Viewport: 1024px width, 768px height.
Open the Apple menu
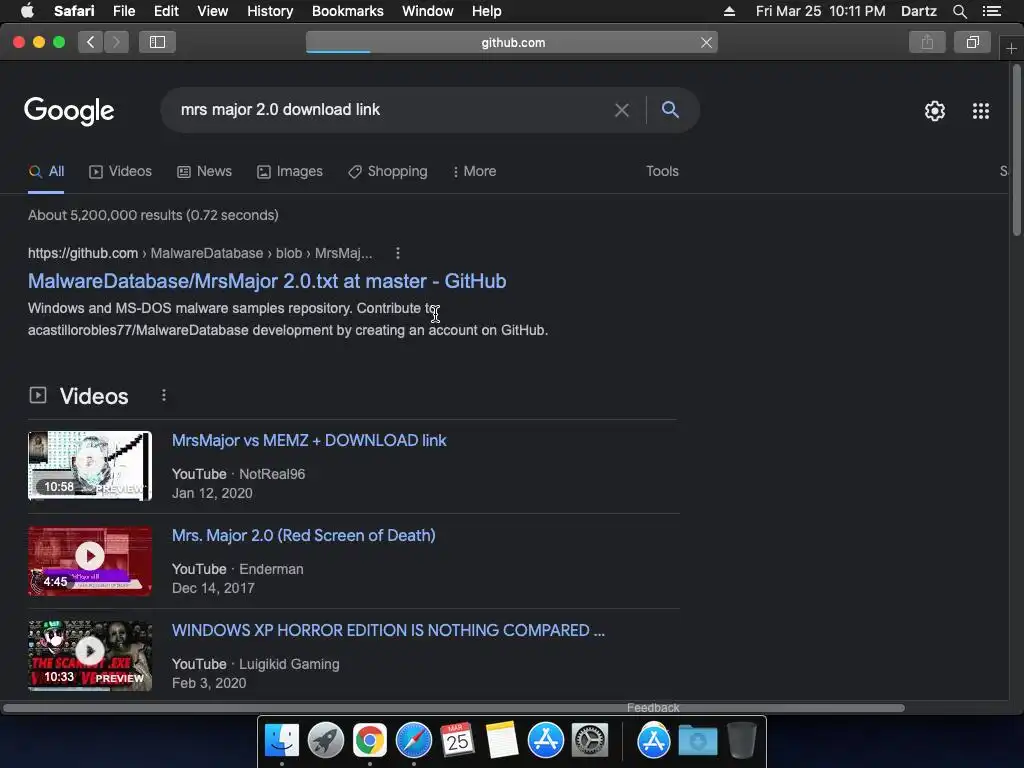coord(27,11)
